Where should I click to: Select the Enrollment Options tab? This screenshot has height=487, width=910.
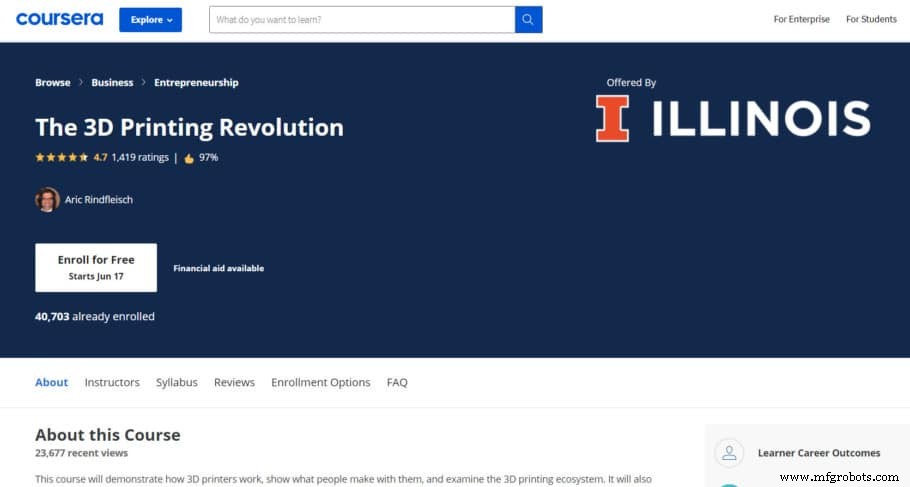click(x=320, y=382)
